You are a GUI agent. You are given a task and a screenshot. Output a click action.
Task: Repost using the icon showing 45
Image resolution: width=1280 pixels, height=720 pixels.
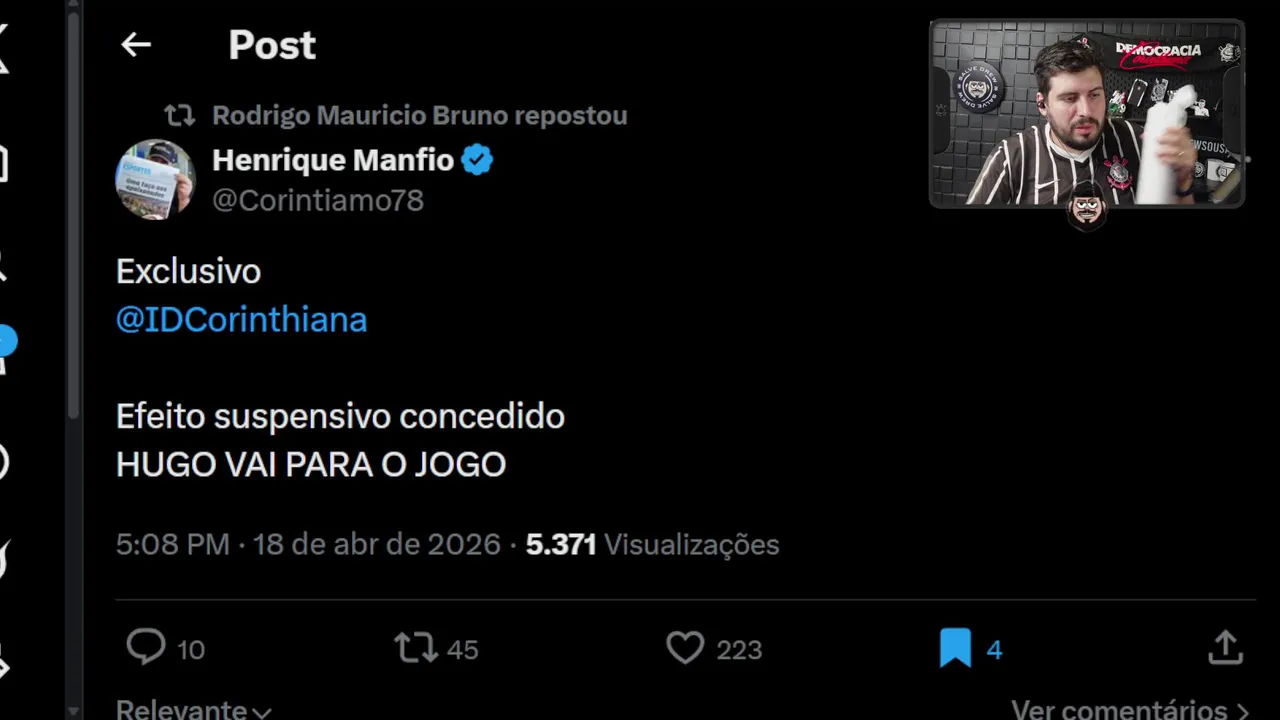[x=416, y=648]
